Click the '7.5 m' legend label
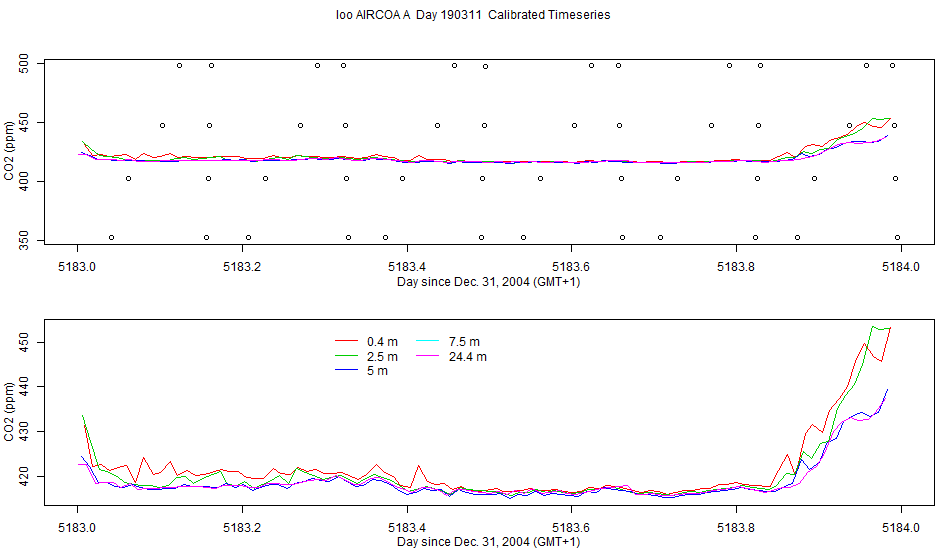The width and height of the screenshot is (950, 550). [x=464, y=342]
